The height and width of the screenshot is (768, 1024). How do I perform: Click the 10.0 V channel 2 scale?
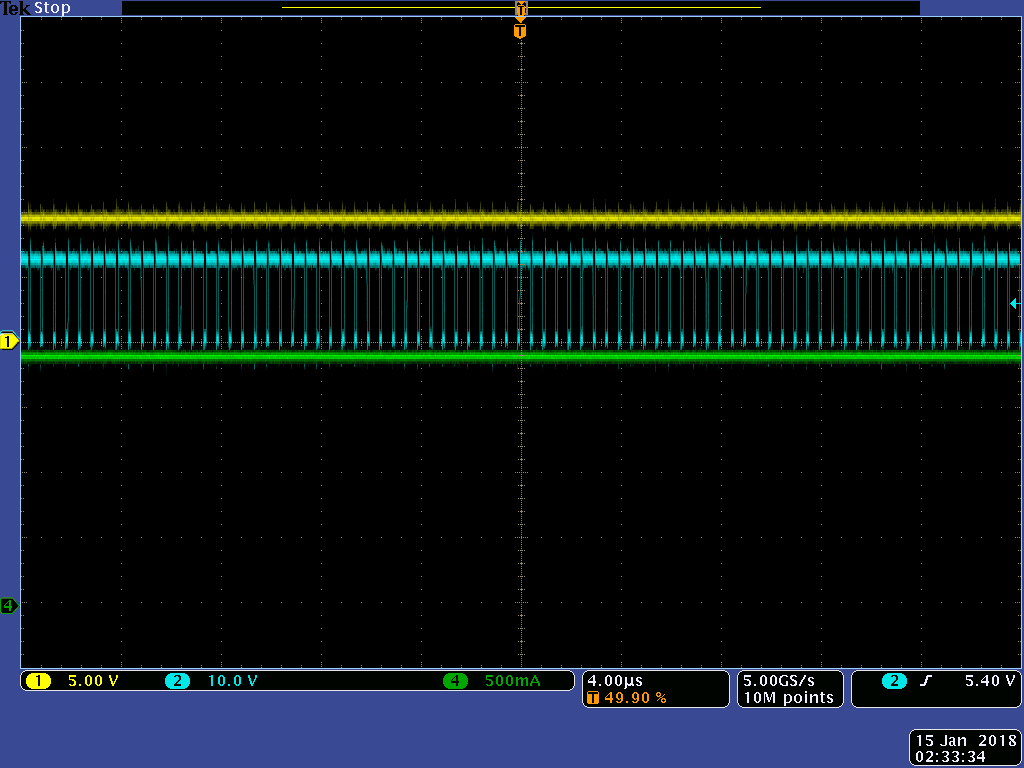(x=232, y=681)
